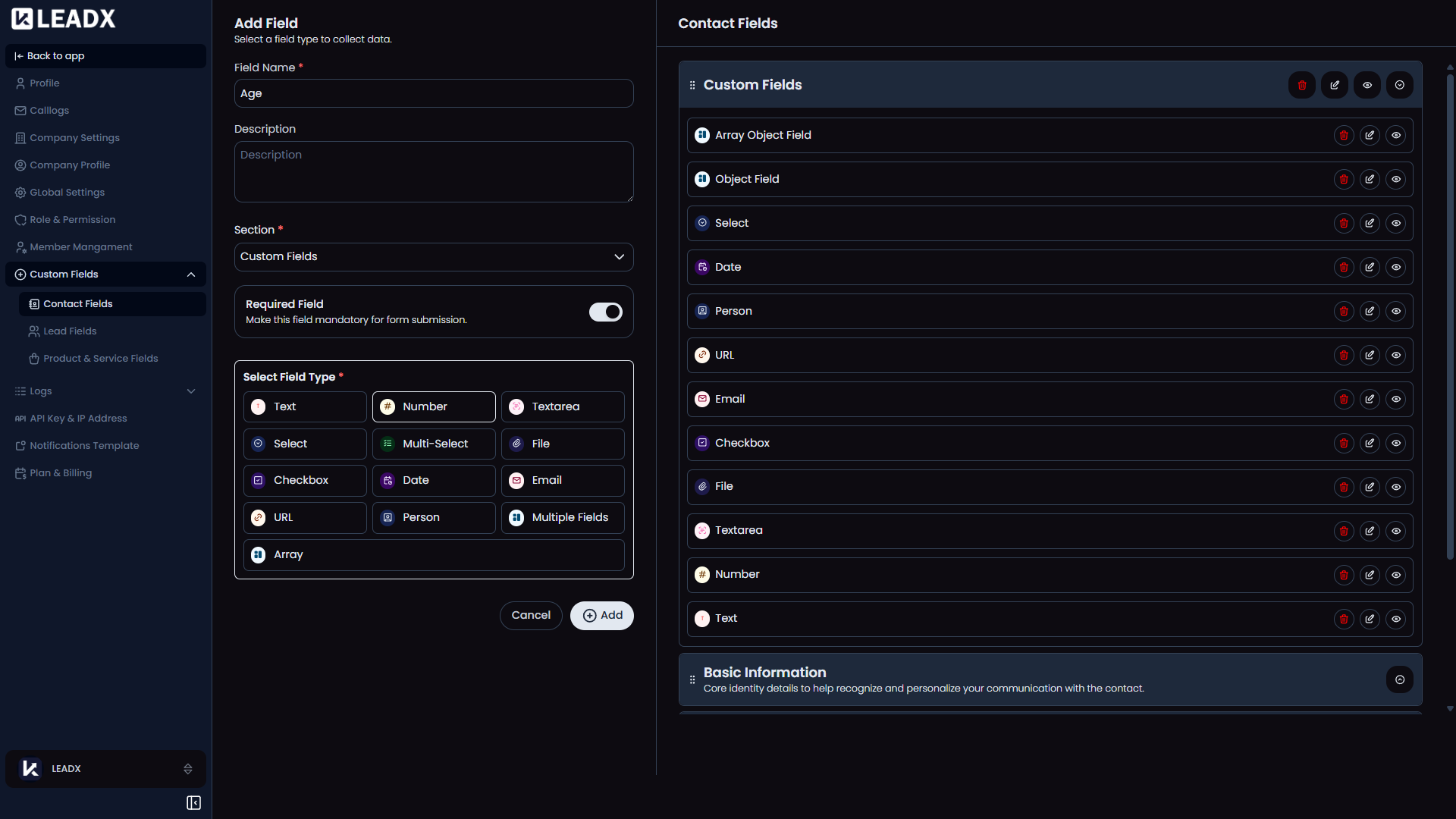Screen dimensions: 1456x819
Task: Click the edit icon on Custom Fields header
Action: 1335,85
